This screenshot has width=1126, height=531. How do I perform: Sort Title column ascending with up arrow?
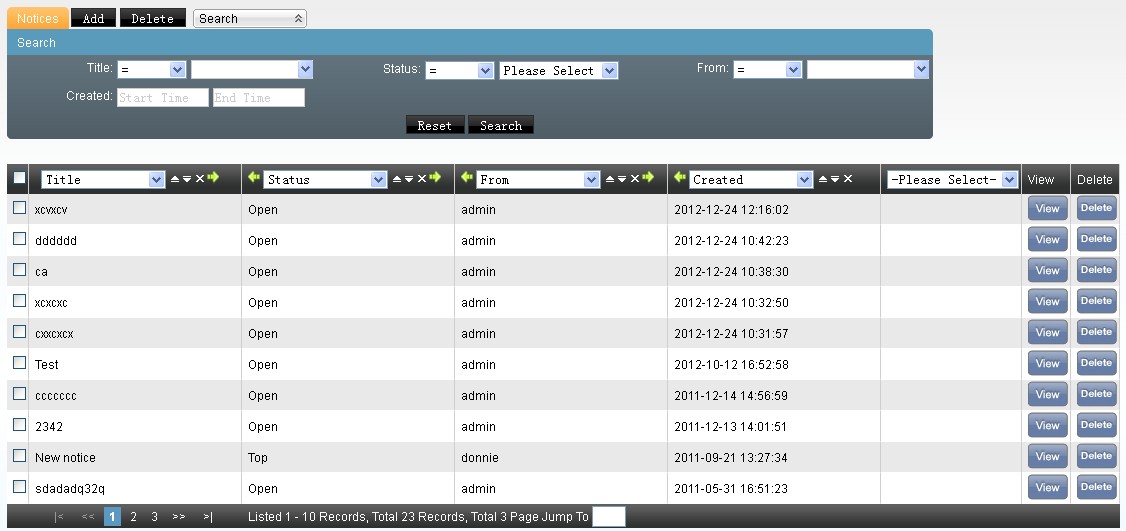(175, 179)
